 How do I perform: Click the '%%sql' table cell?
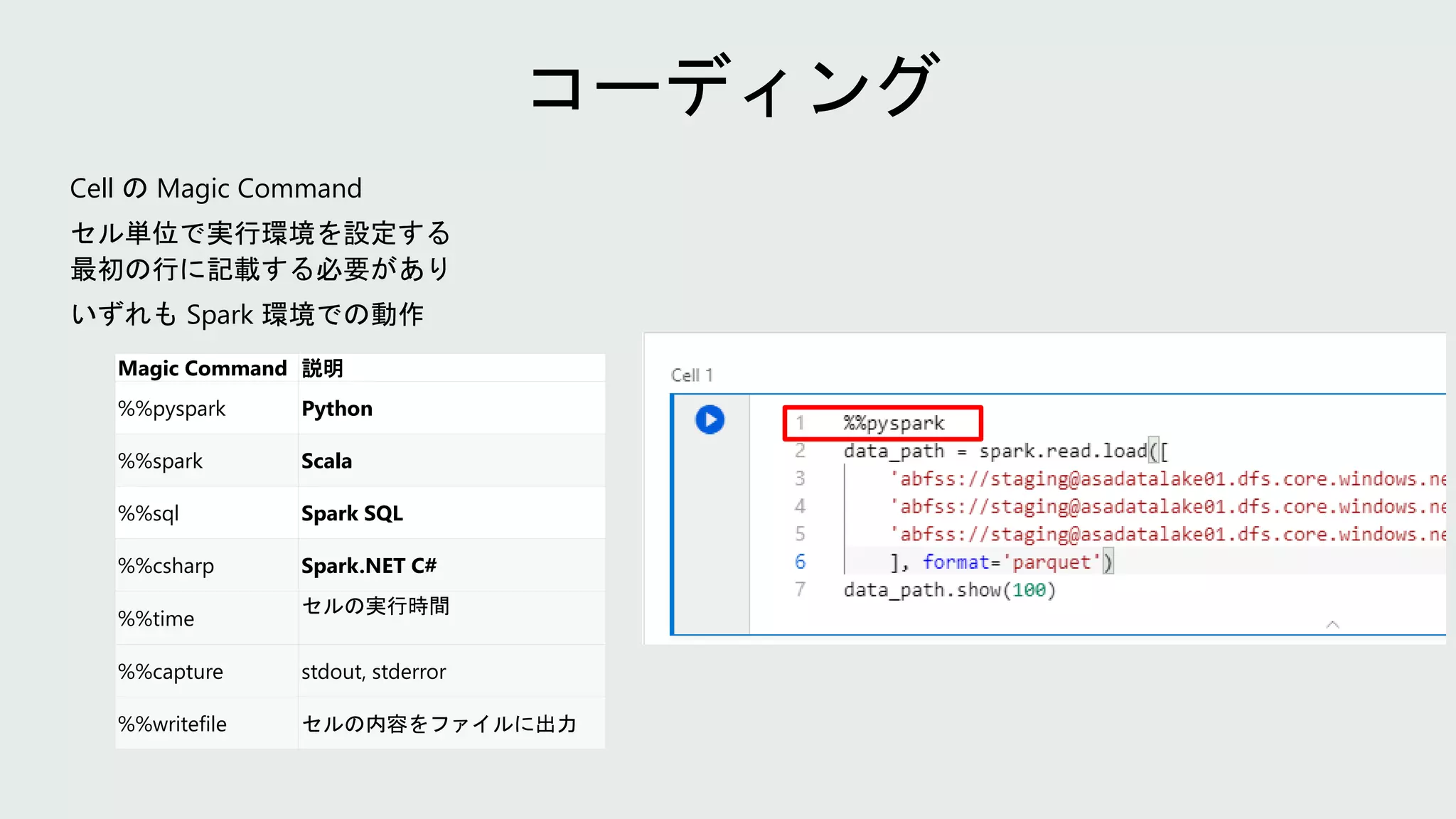pos(207,513)
